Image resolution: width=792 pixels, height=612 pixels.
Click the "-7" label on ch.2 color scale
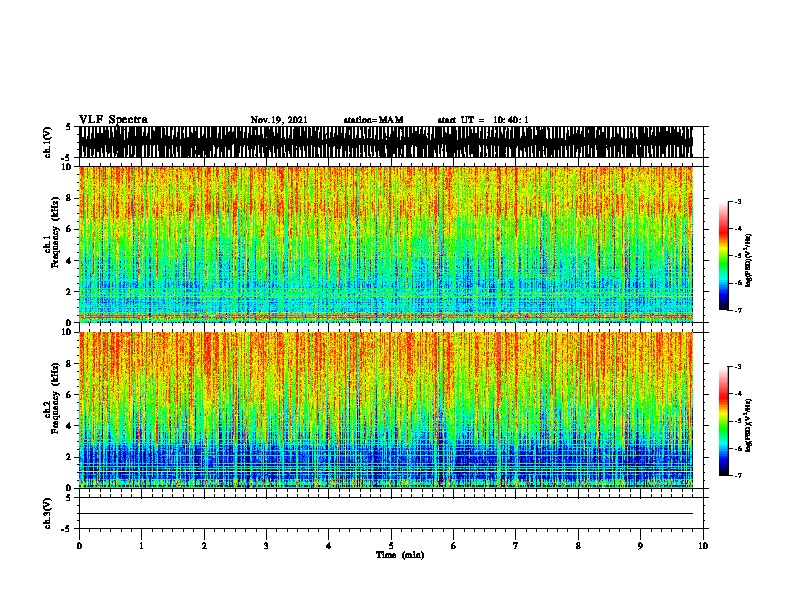click(x=737, y=475)
